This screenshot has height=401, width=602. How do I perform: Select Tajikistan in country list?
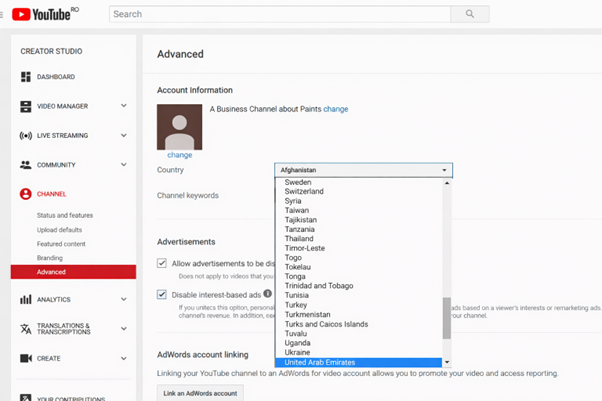point(359,220)
